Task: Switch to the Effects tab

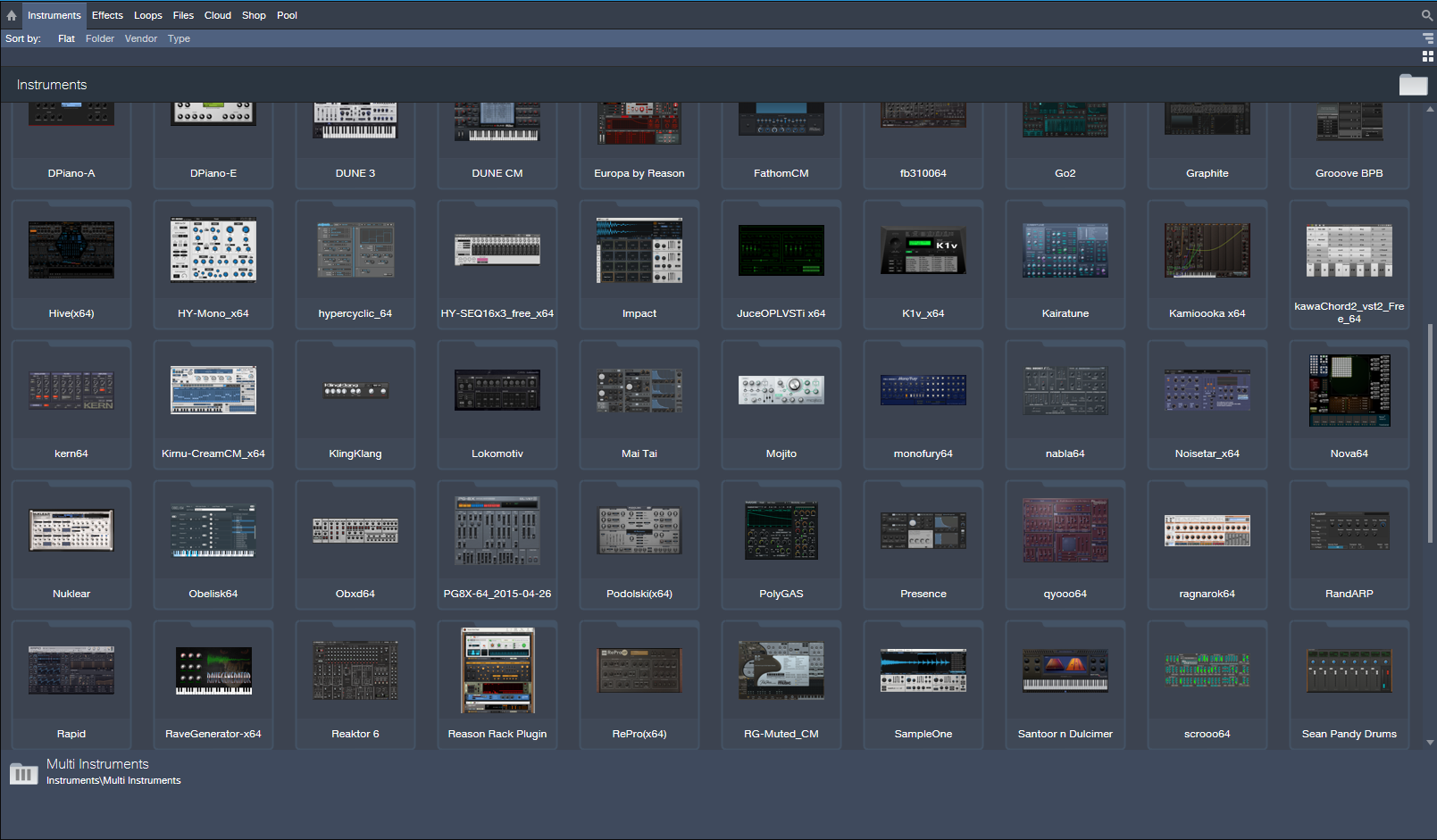Action: [107, 15]
